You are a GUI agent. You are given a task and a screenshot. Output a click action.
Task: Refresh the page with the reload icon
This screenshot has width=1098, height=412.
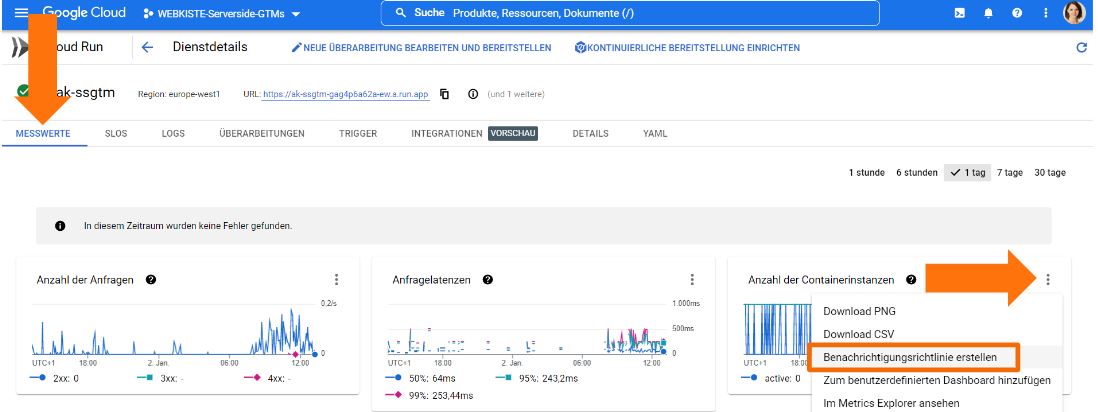pyautogui.click(x=1081, y=48)
